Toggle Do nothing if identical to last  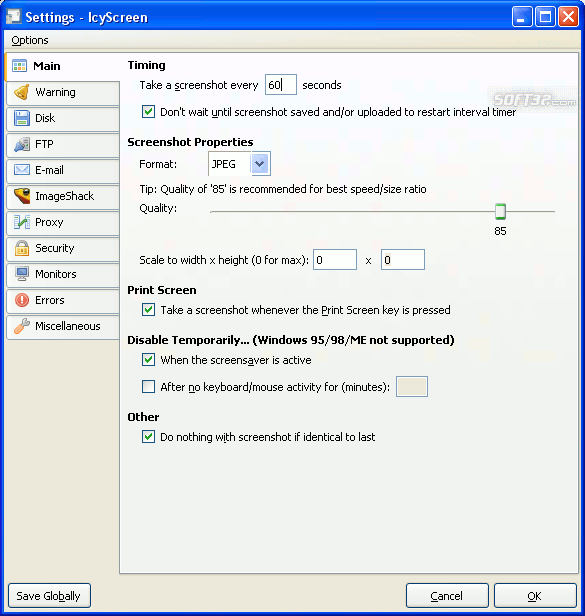[148, 436]
